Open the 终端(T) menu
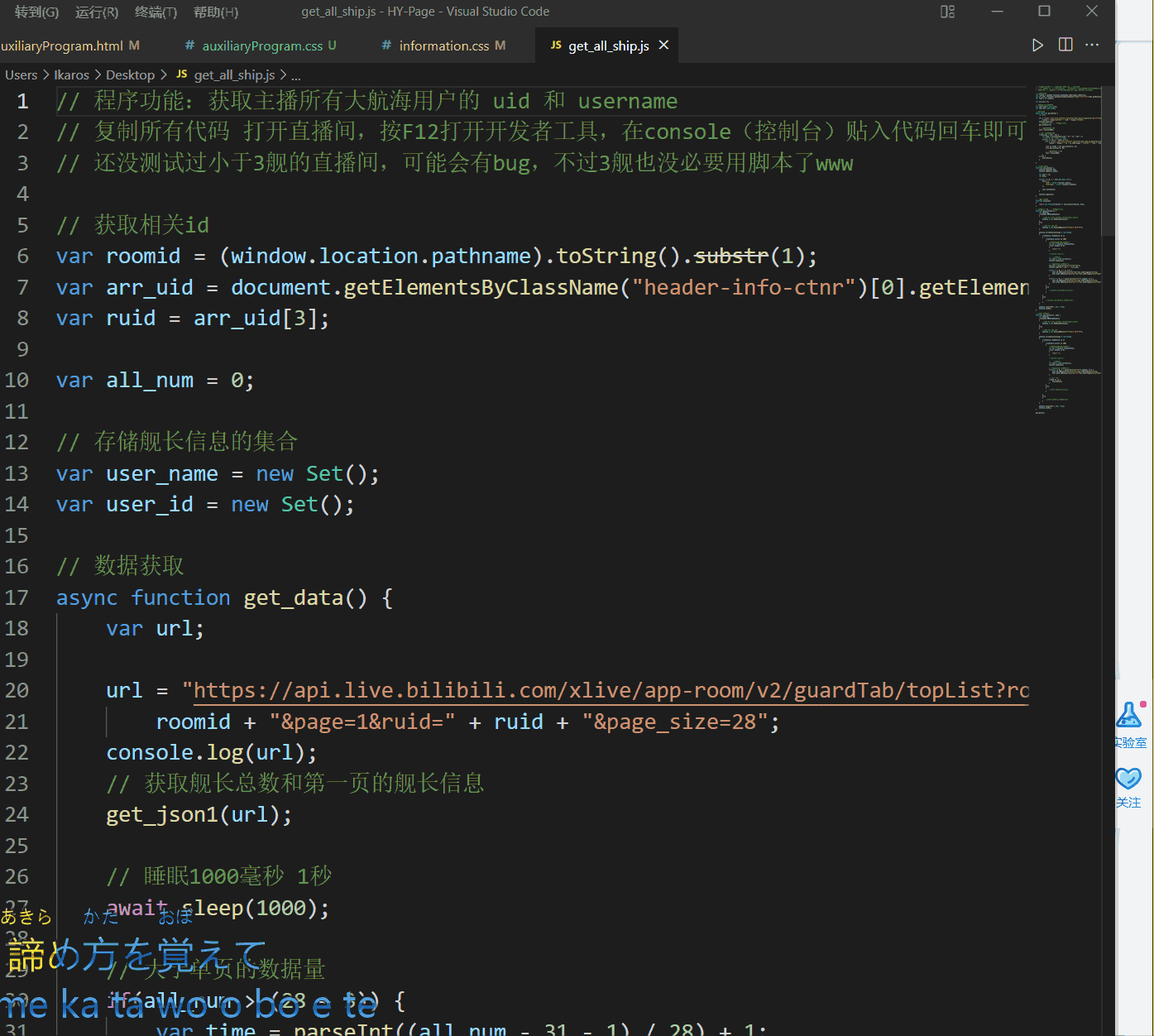 click(156, 12)
